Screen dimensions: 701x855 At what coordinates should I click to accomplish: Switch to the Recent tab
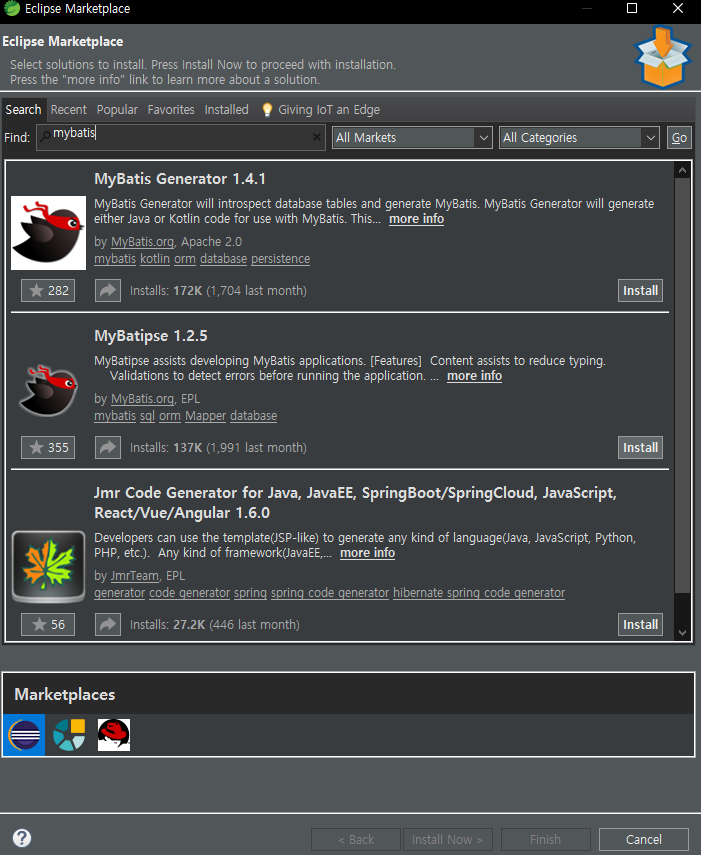click(x=69, y=110)
